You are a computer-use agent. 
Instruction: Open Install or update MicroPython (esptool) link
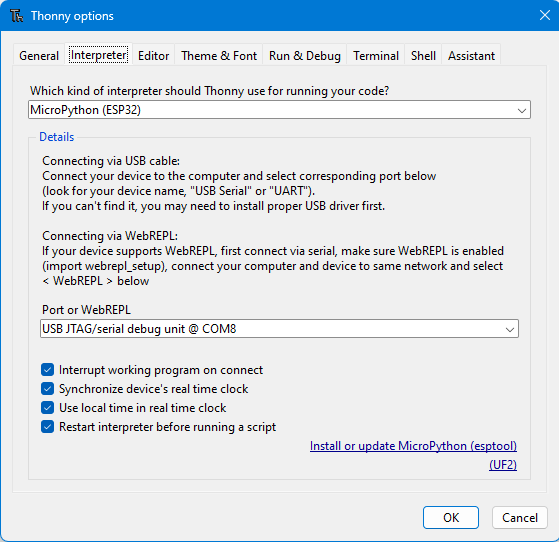[x=413, y=446]
